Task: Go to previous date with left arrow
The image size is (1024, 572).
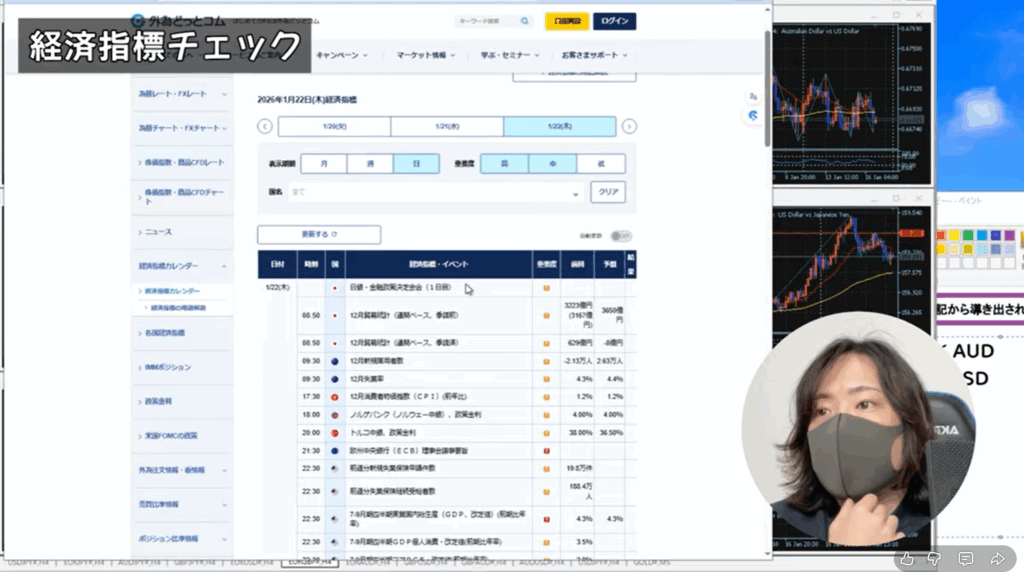Action: (x=264, y=126)
